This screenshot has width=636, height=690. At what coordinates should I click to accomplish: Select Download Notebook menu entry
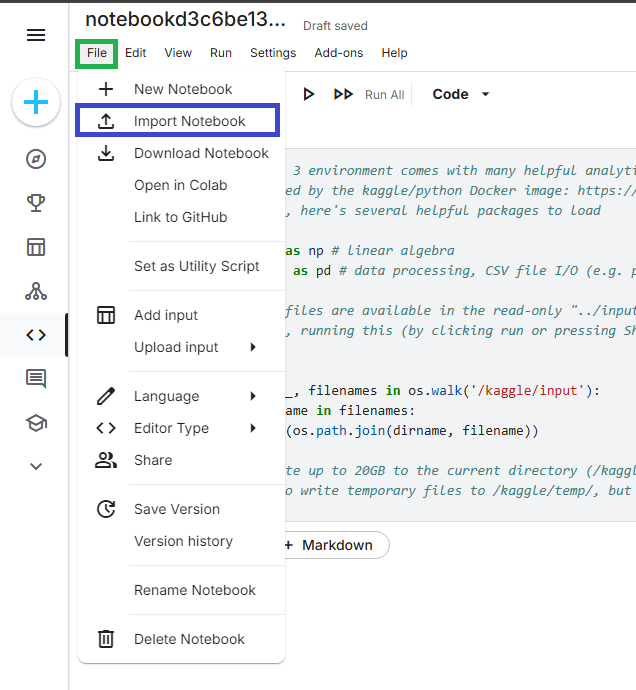[x=181, y=153]
